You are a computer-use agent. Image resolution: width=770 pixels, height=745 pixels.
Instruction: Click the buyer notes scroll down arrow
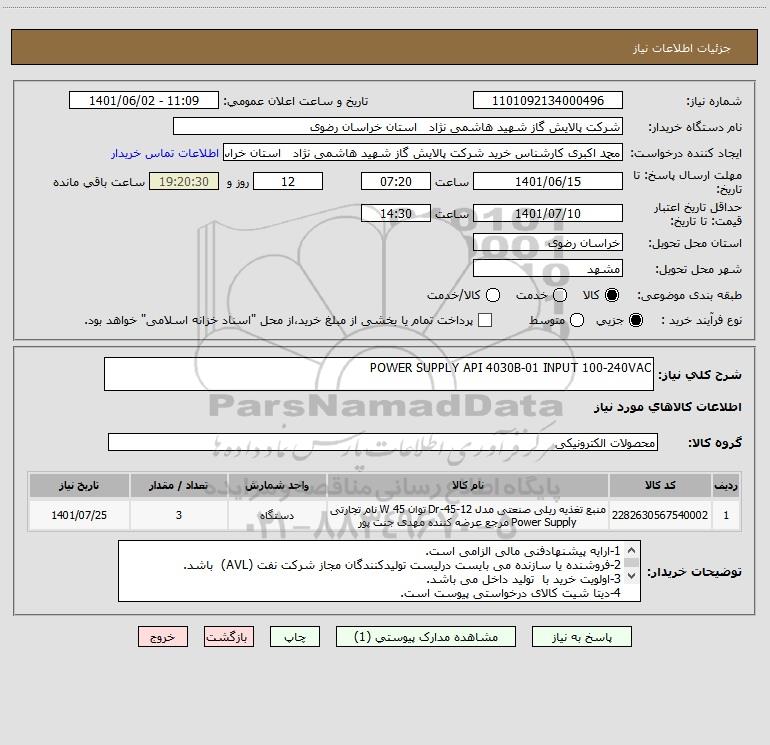point(632,576)
